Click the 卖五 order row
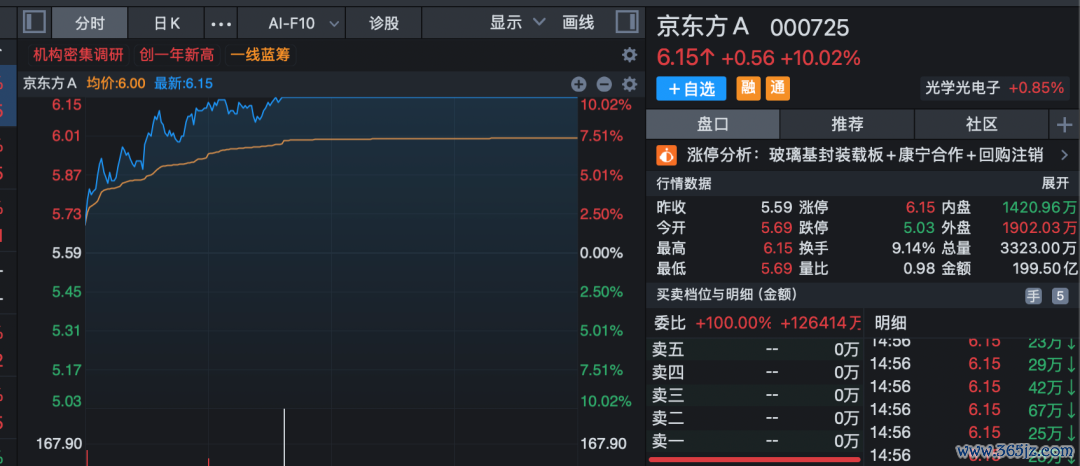1080x466 pixels. coord(754,350)
